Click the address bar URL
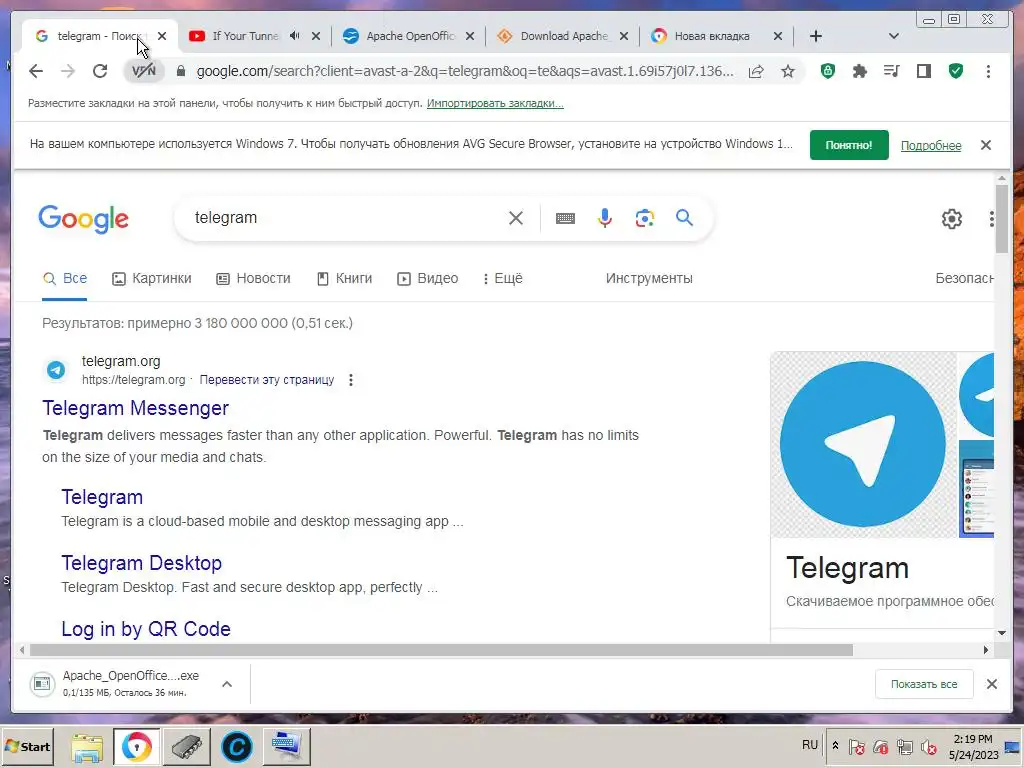The height and width of the screenshot is (768, 1024). [x=465, y=71]
